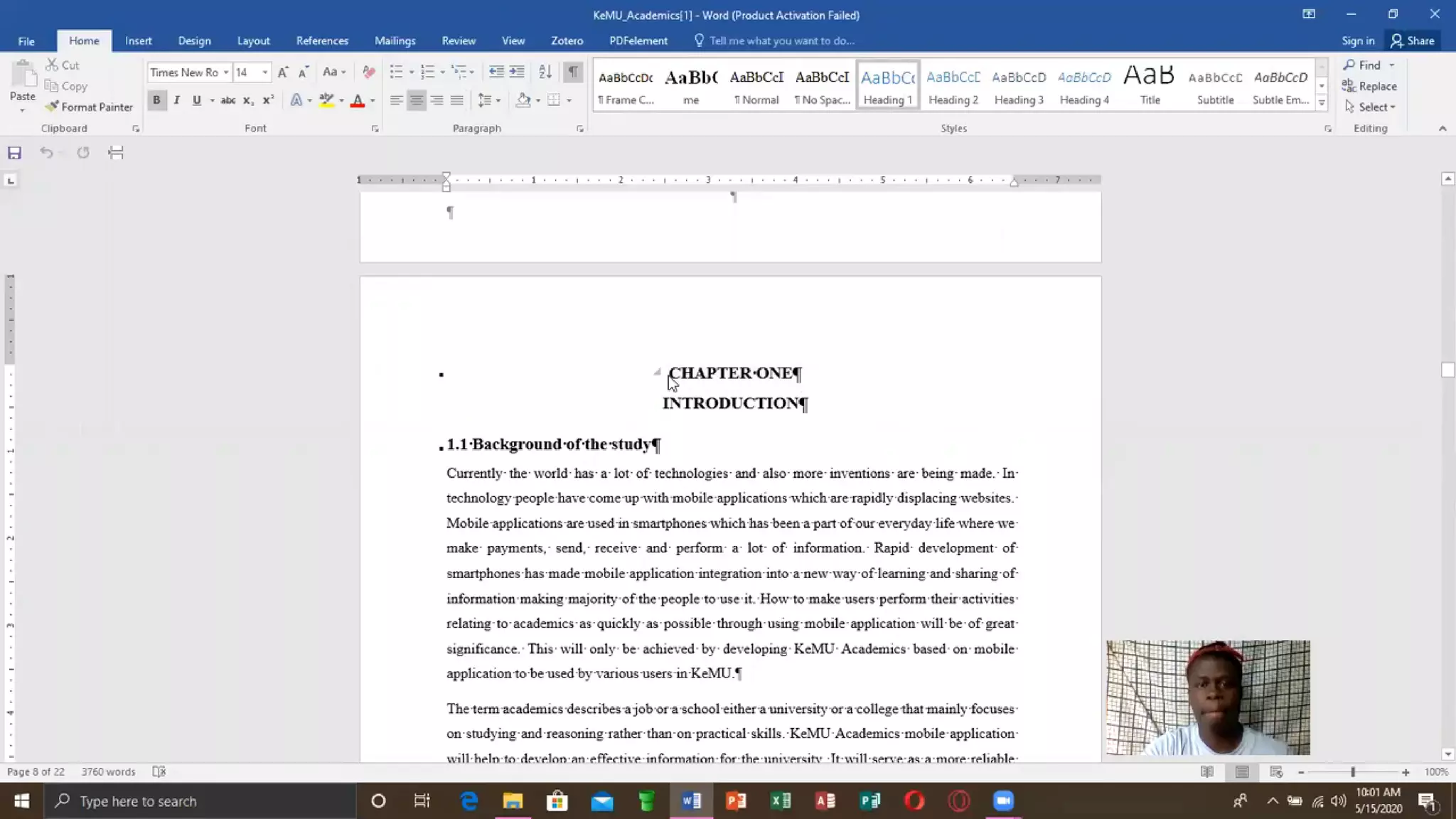
Task: Apply red font color swatch
Action: (358, 100)
